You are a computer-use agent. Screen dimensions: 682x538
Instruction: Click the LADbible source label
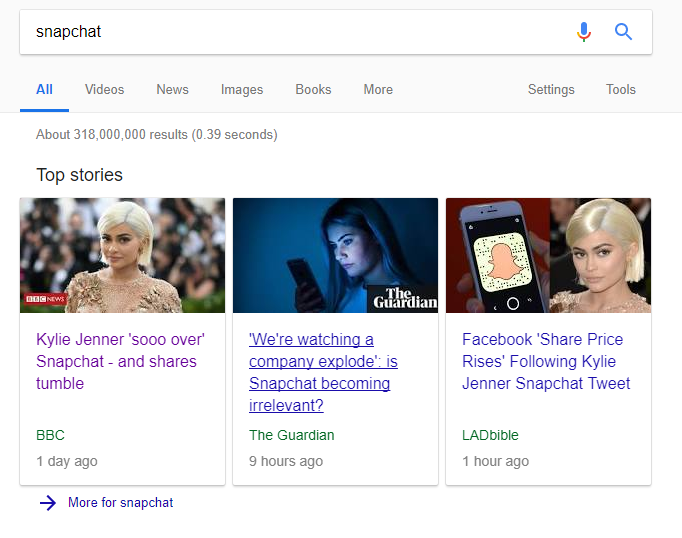(490, 435)
